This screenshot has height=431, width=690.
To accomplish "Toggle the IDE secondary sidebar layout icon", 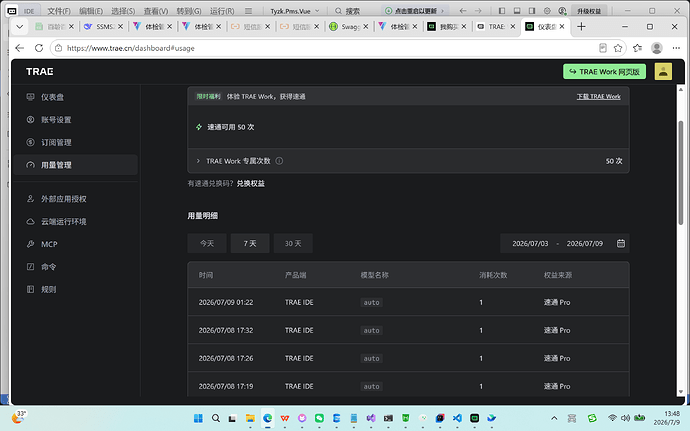I will 532,11.
